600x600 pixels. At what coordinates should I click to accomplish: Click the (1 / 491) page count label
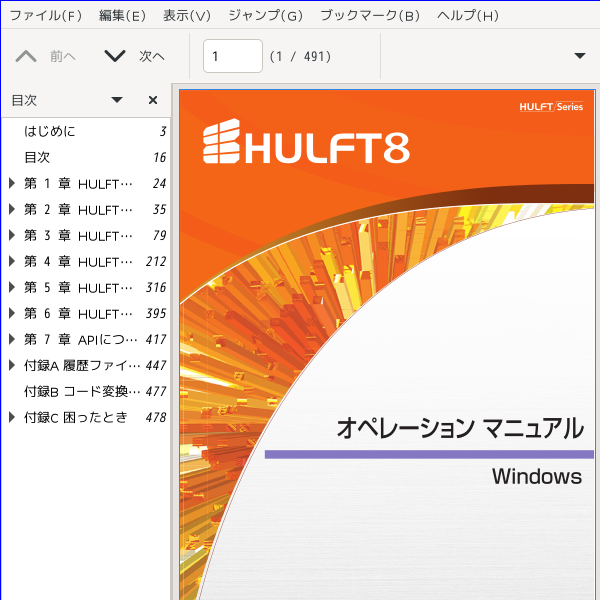coord(300,57)
